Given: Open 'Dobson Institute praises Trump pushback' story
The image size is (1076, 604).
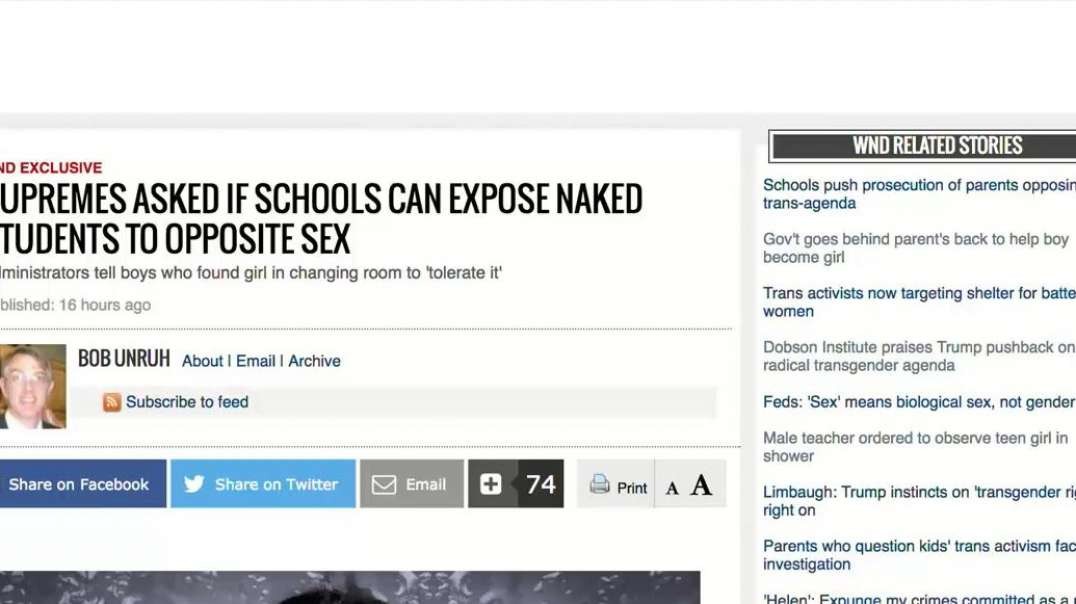Looking at the screenshot, I should 920,356.
